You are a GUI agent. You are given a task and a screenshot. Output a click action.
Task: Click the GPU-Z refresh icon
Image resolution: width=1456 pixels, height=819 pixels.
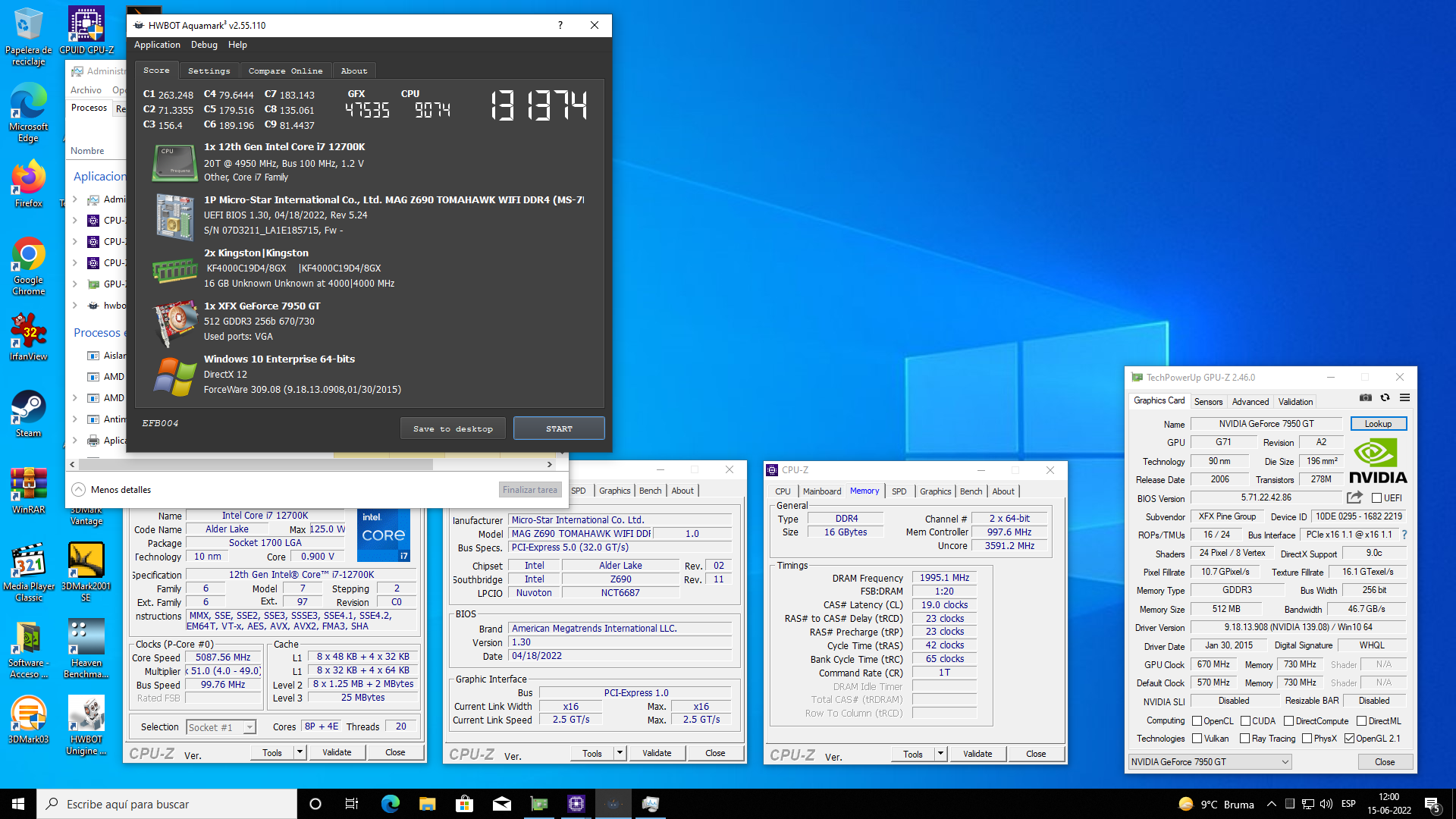(1385, 398)
